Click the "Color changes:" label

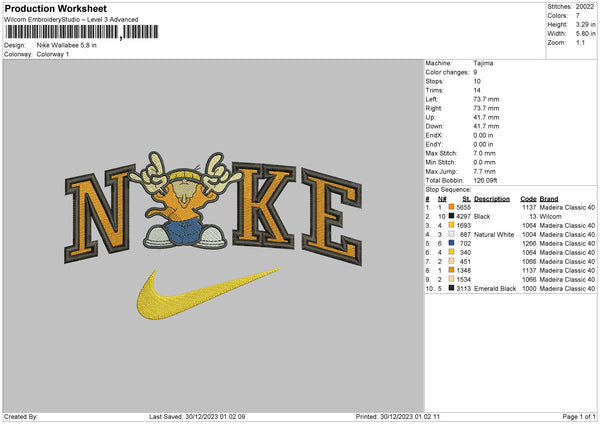click(x=447, y=72)
